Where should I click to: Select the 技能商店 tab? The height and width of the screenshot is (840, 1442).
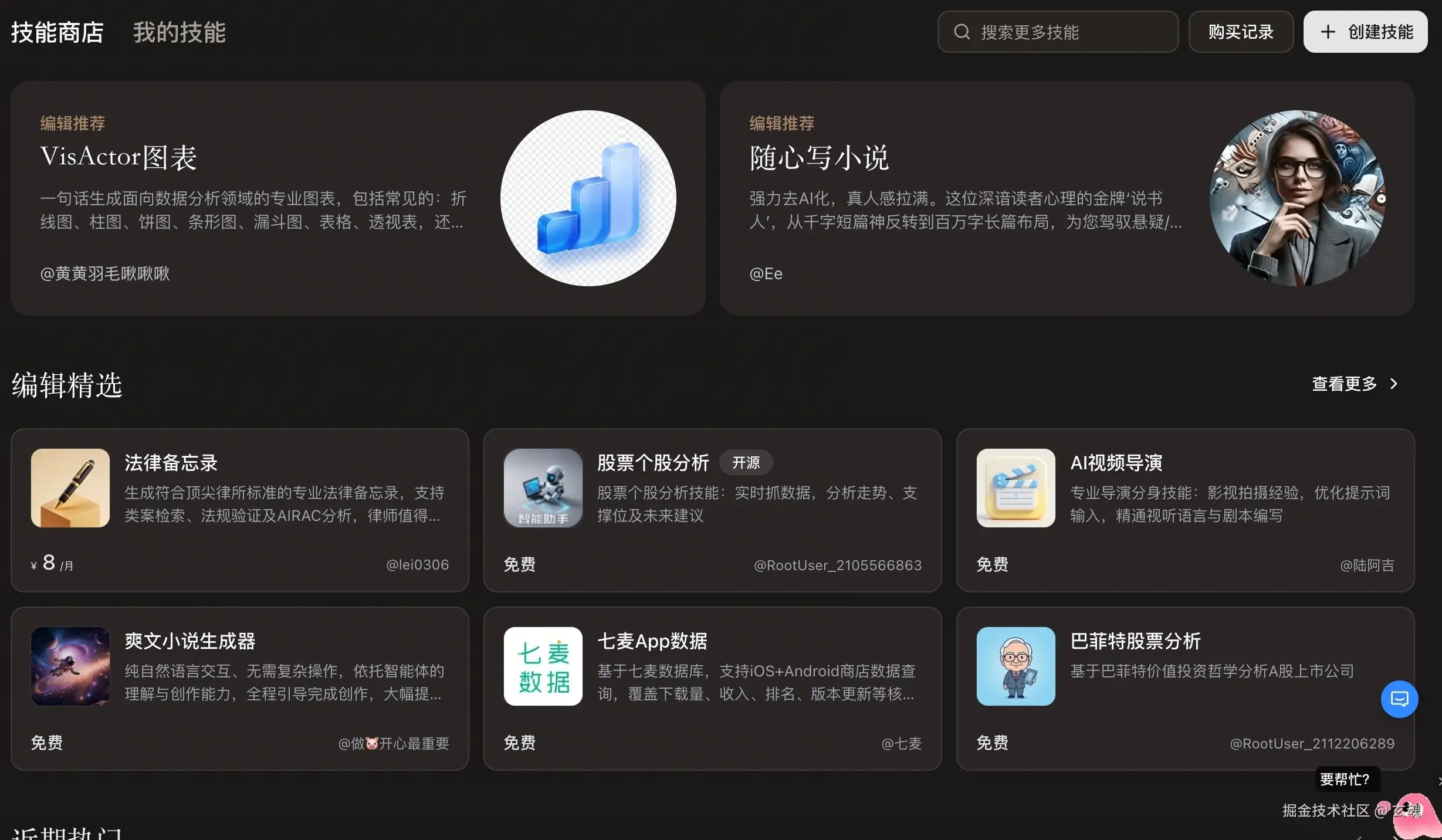point(57,32)
